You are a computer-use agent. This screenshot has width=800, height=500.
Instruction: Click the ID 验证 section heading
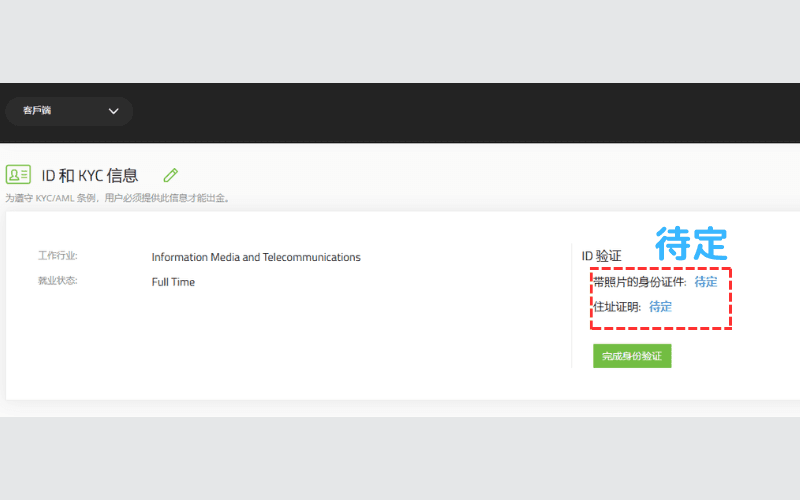(x=601, y=256)
